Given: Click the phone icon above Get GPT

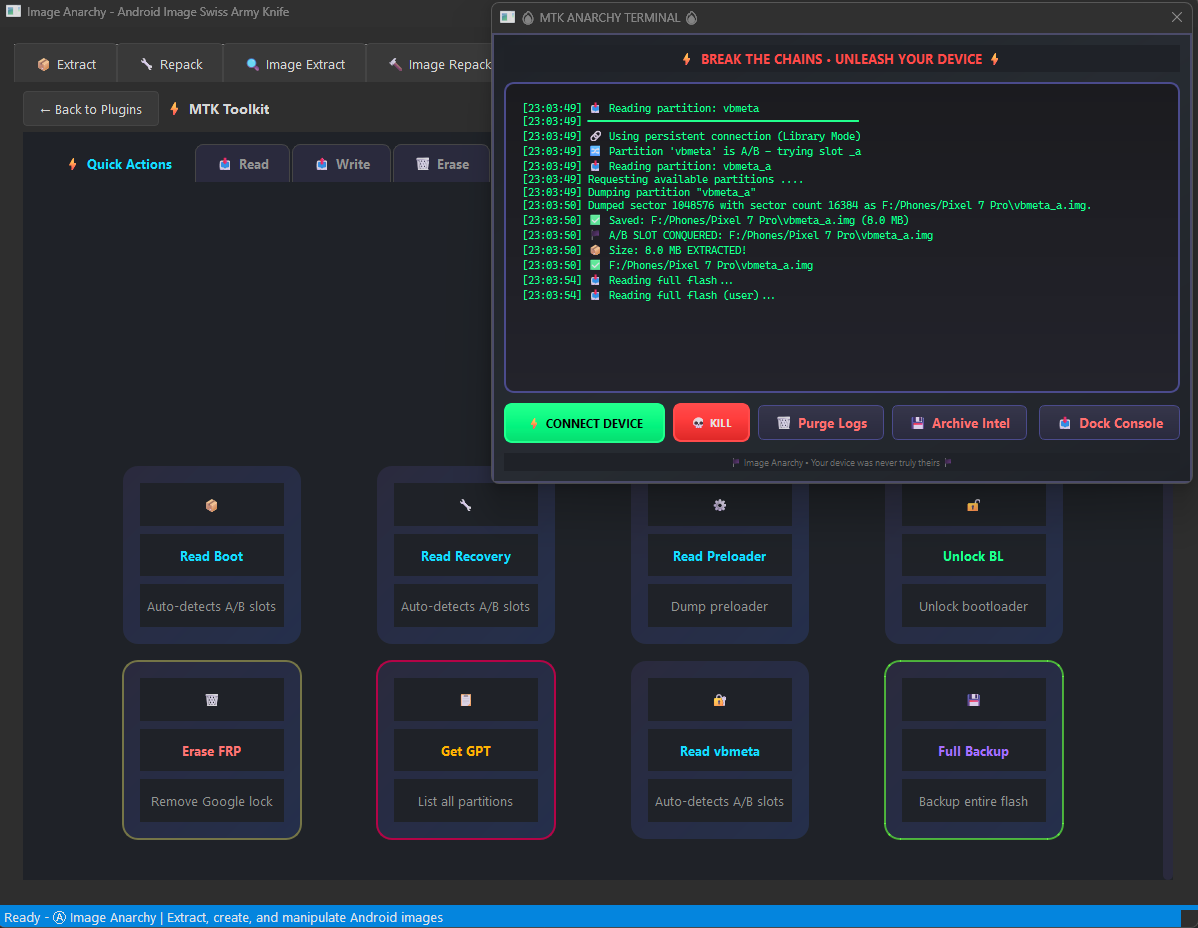Looking at the screenshot, I should click(x=465, y=700).
